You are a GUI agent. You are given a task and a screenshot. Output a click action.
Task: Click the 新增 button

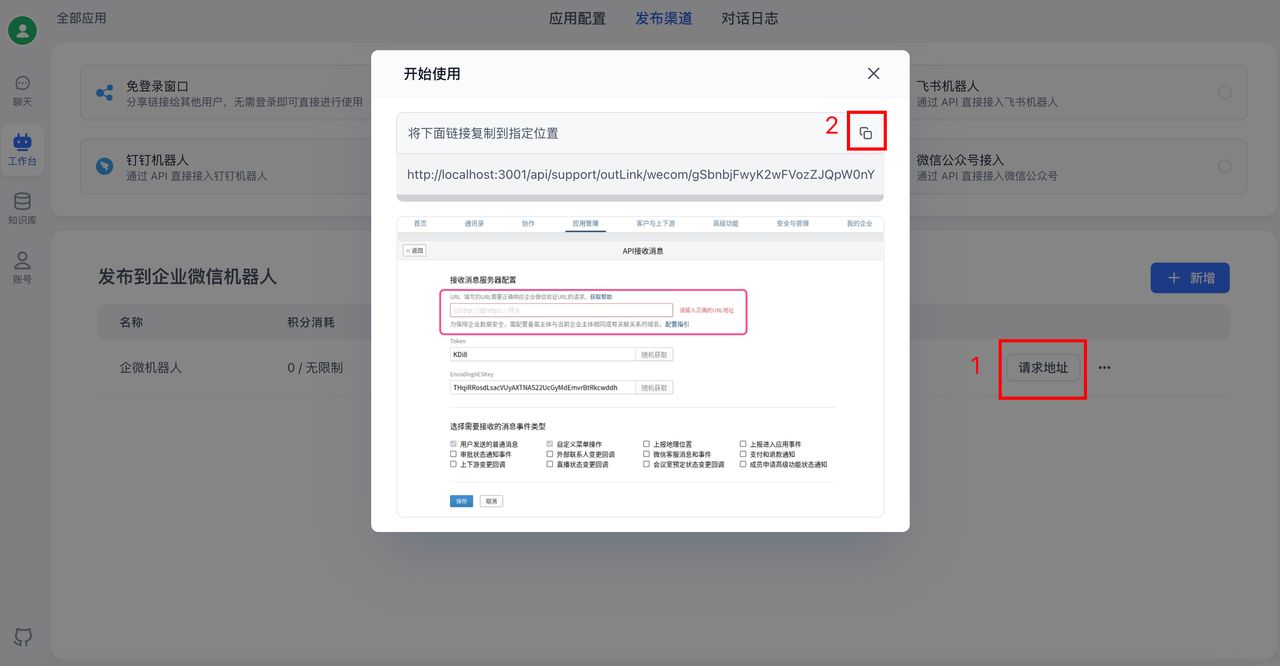click(1190, 278)
